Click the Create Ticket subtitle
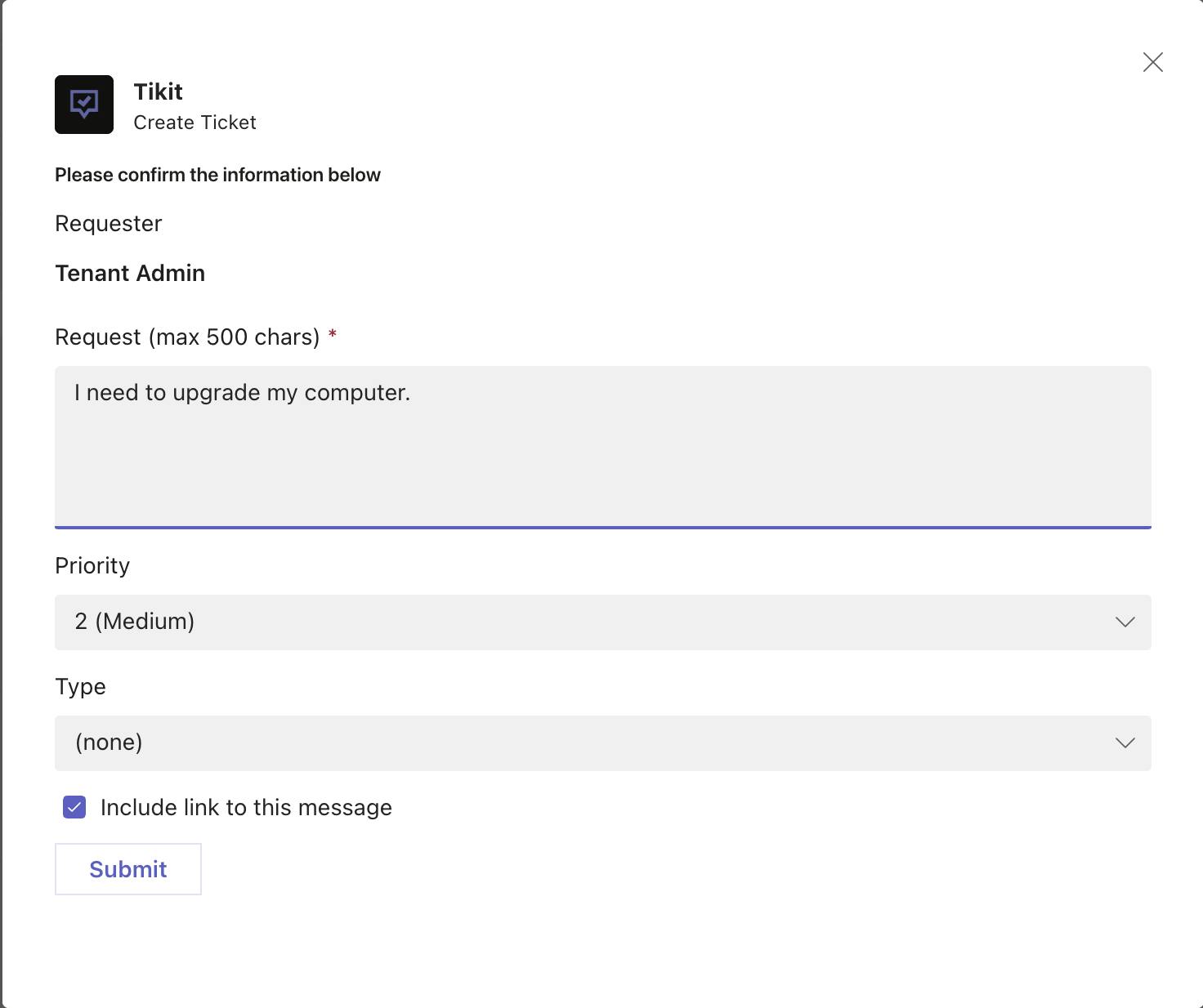Viewport: 1203px width, 1008px height. (x=195, y=123)
